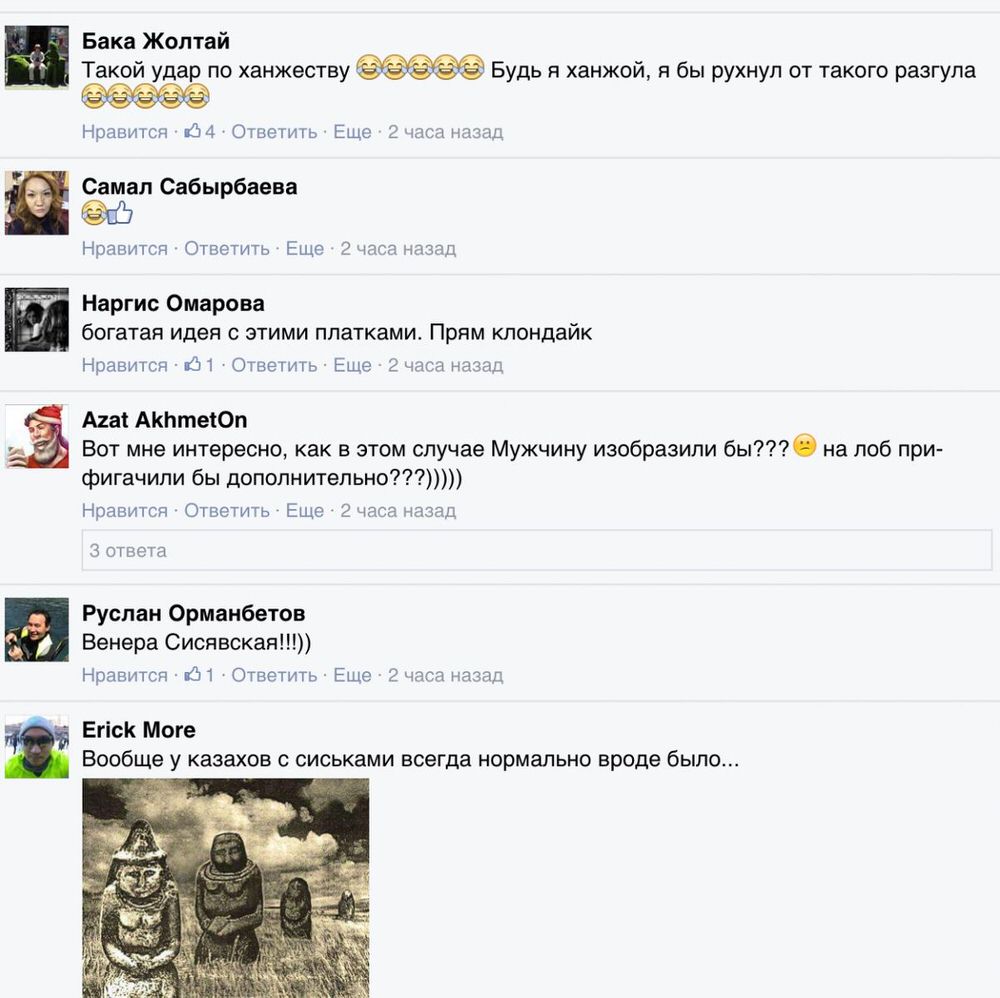Screen dimensions: 1000x998
Task: View the like count thumbs-up on Наргис Омарова's comment
Action: click(200, 365)
